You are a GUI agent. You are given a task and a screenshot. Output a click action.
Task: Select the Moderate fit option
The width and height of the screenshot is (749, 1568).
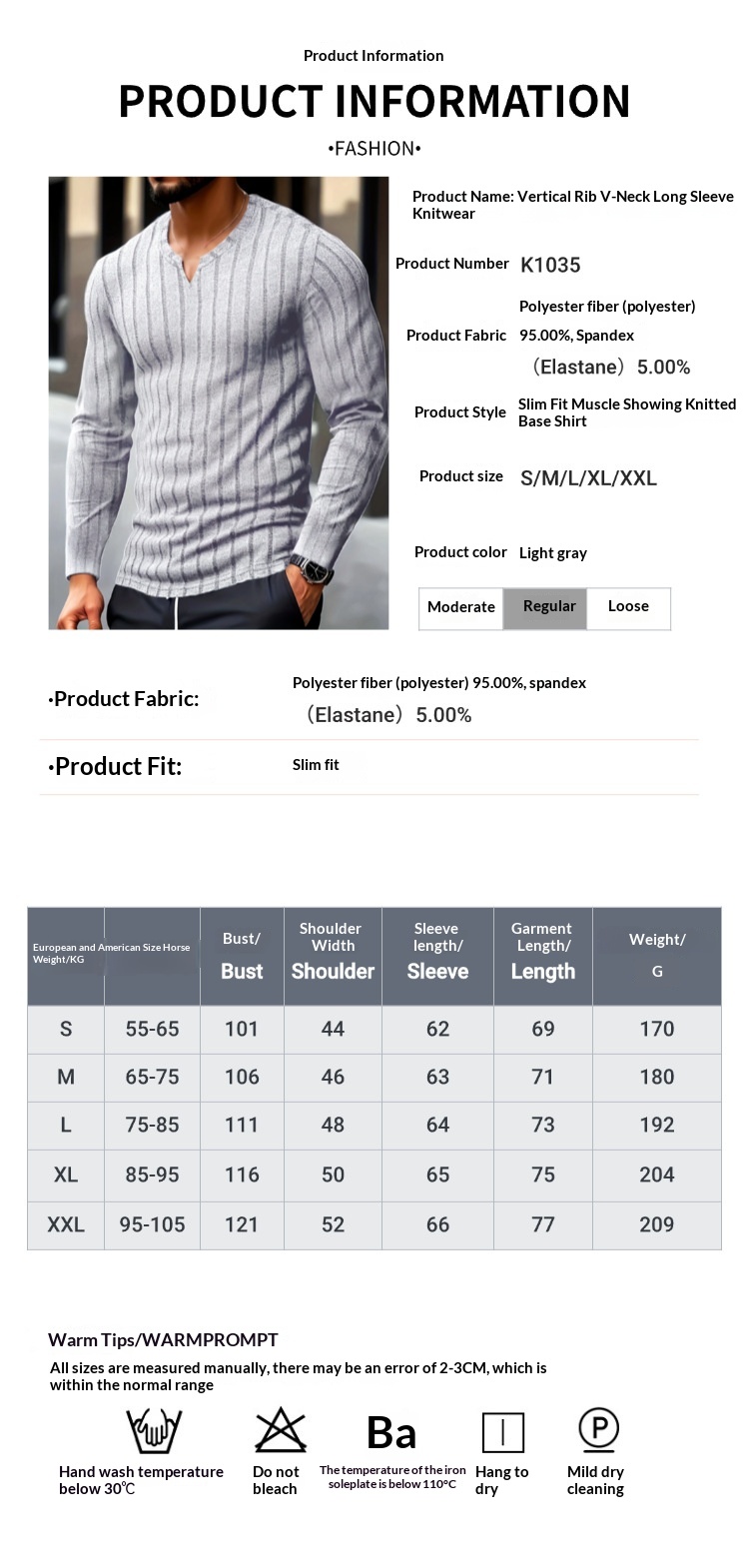point(461,607)
